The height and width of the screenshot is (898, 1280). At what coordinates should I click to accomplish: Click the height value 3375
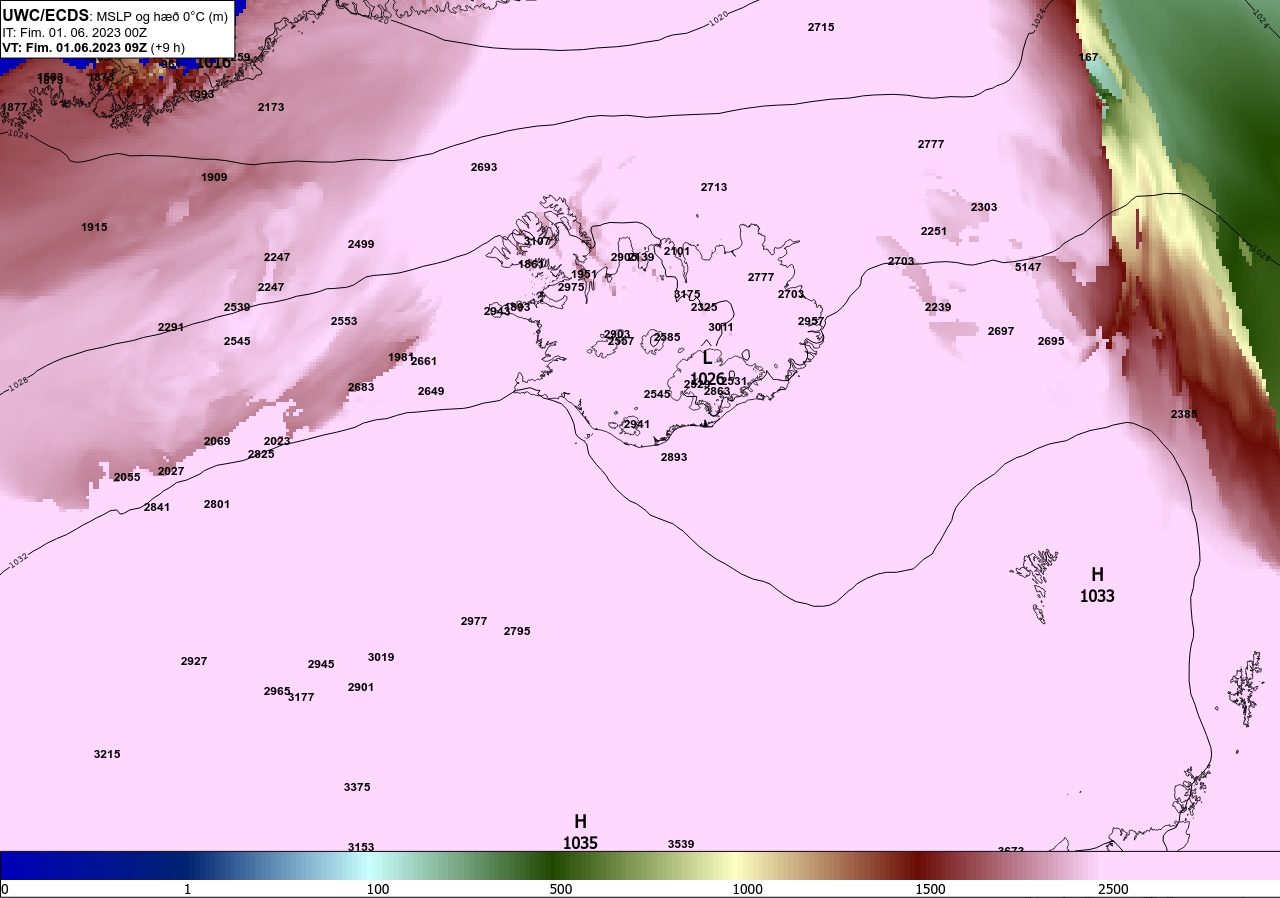point(357,787)
